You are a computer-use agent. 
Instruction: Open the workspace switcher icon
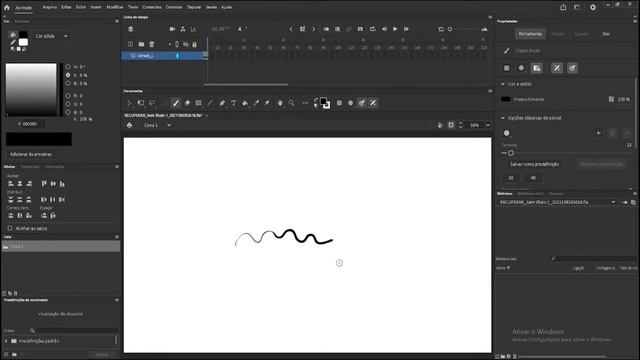(x=577, y=7)
